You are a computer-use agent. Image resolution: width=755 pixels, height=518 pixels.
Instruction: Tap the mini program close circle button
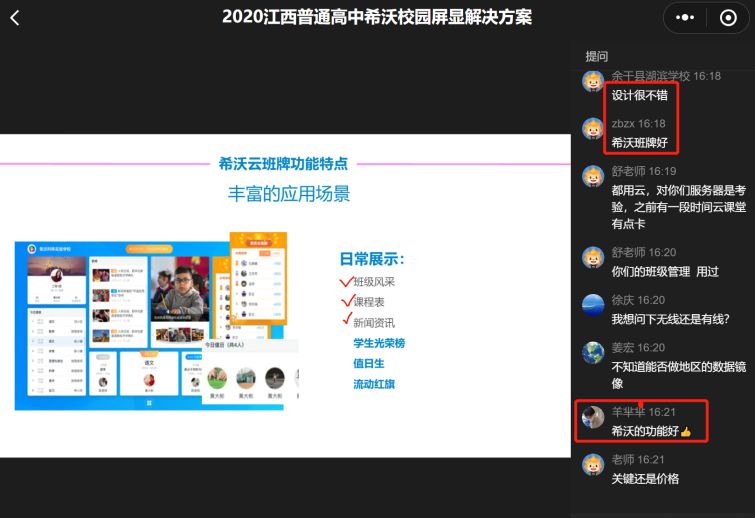727,18
